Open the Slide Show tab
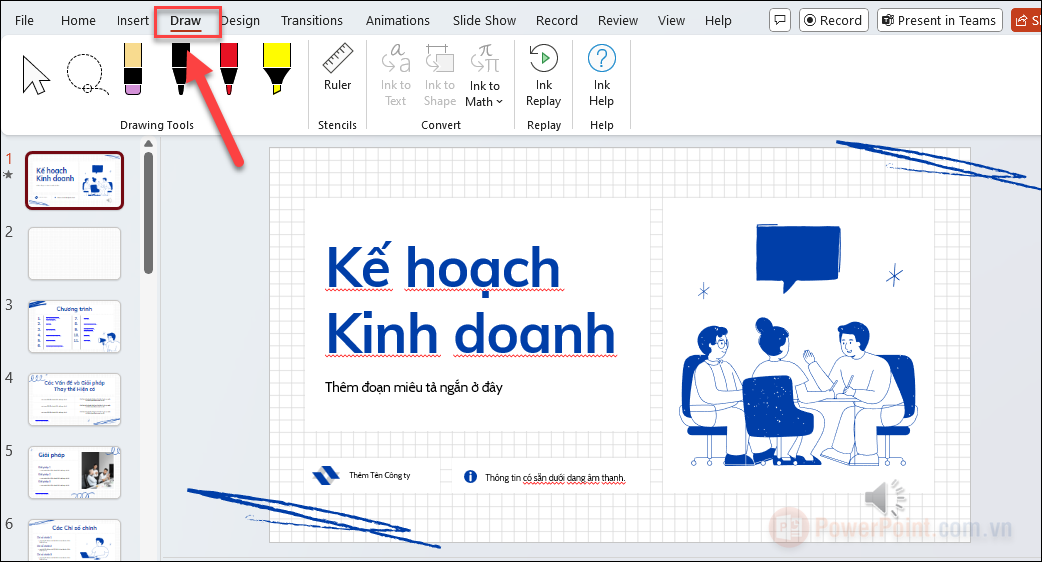 coord(484,21)
